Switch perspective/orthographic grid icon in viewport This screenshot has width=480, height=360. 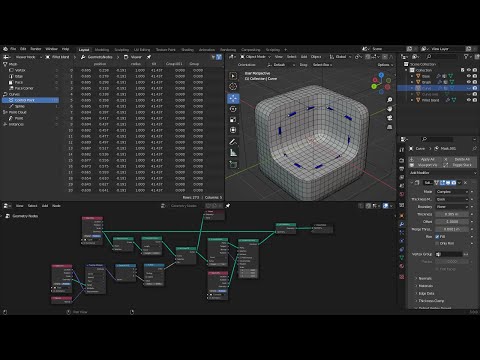click(389, 127)
